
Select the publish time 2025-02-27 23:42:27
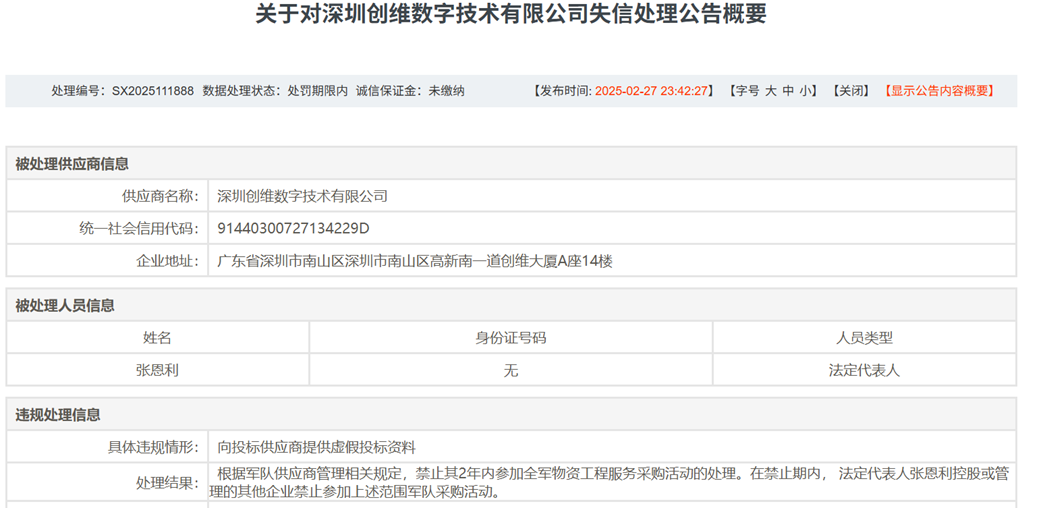coord(650,91)
